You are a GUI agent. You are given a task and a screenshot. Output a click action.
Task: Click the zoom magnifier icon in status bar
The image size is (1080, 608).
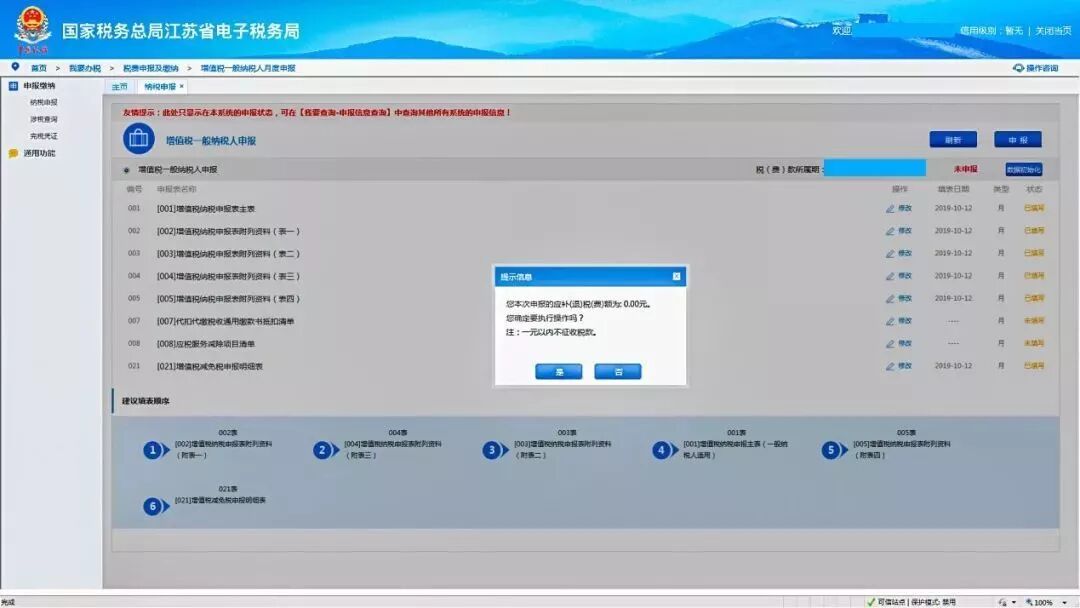pyautogui.click(x=1029, y=602)
